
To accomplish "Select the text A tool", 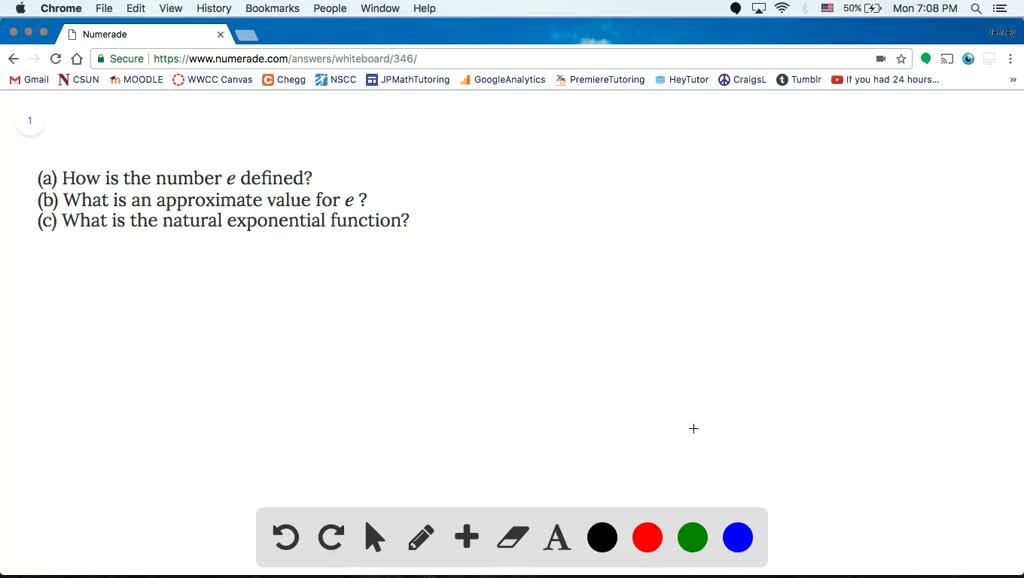I will 557,538.
